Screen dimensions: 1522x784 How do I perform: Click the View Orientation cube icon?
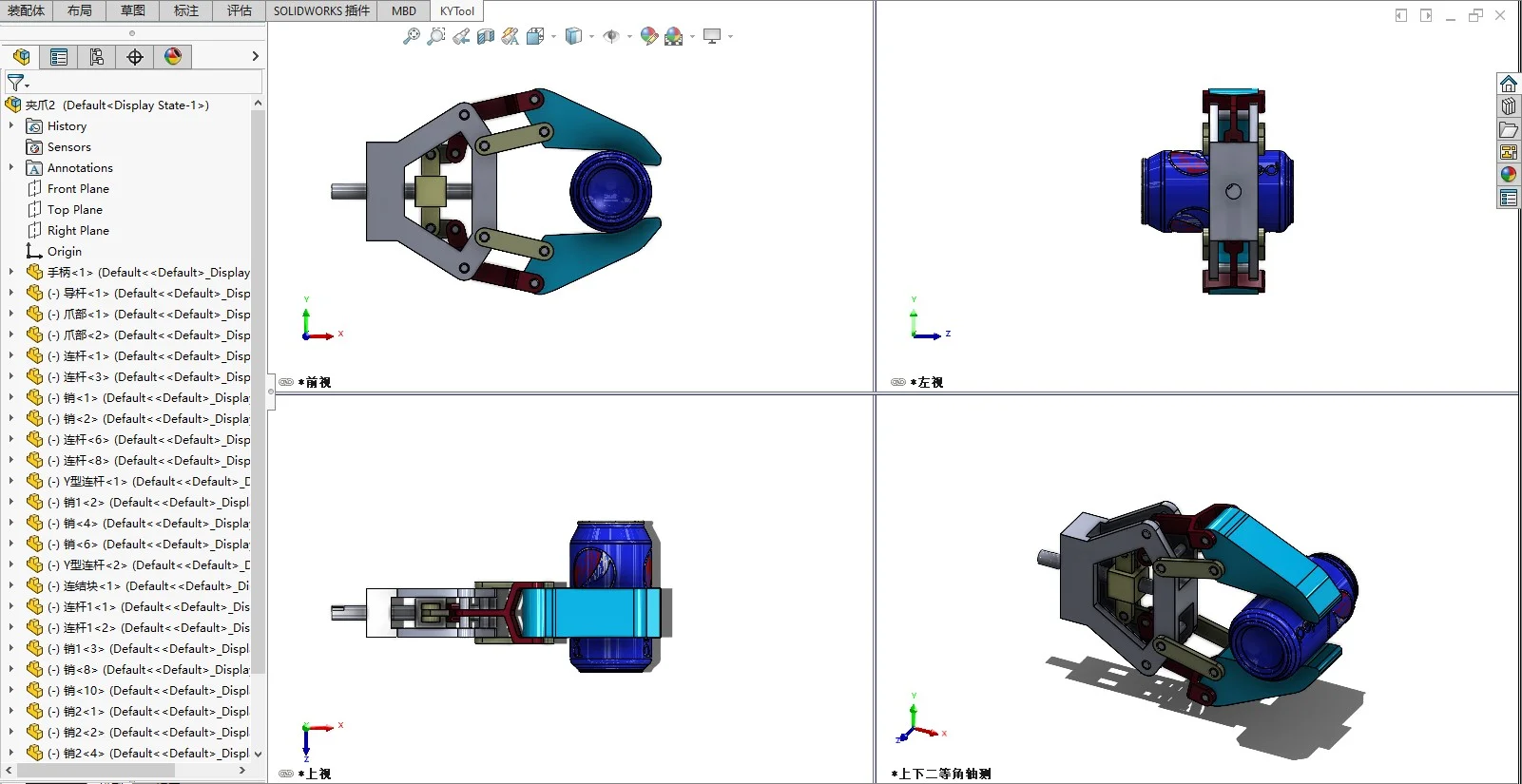click(x=535, y=36)
